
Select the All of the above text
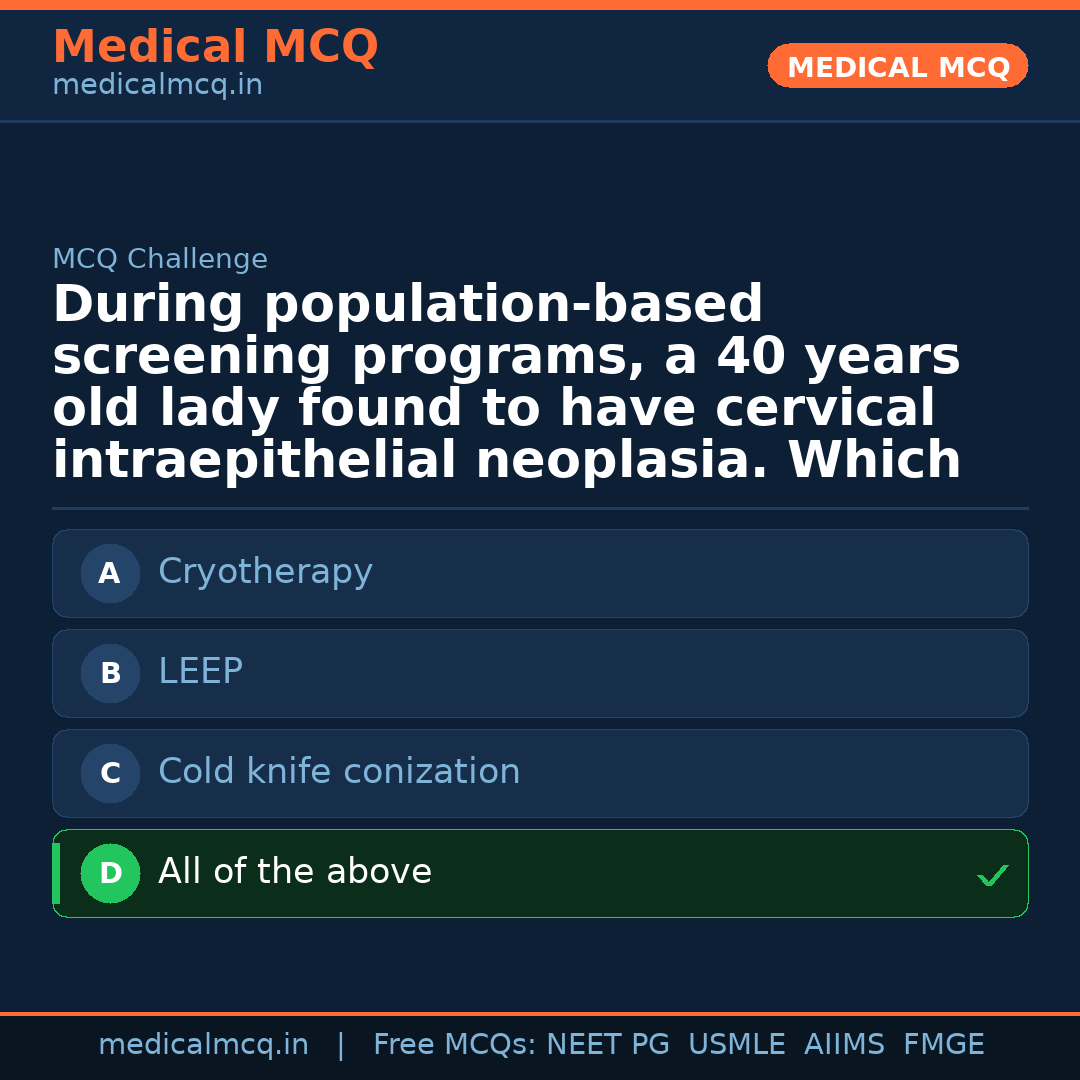[x=295, y=872]
